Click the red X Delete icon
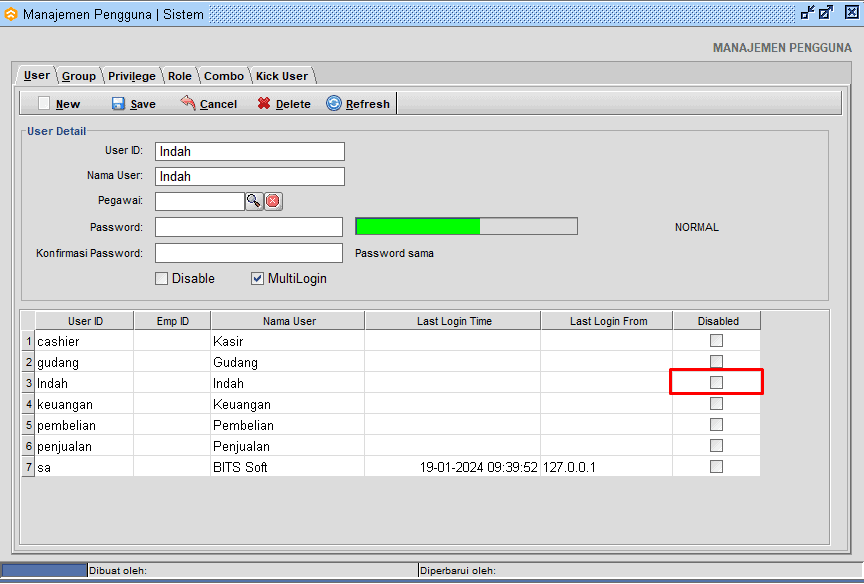Screen dimensions: 864x584 point(264,104)
